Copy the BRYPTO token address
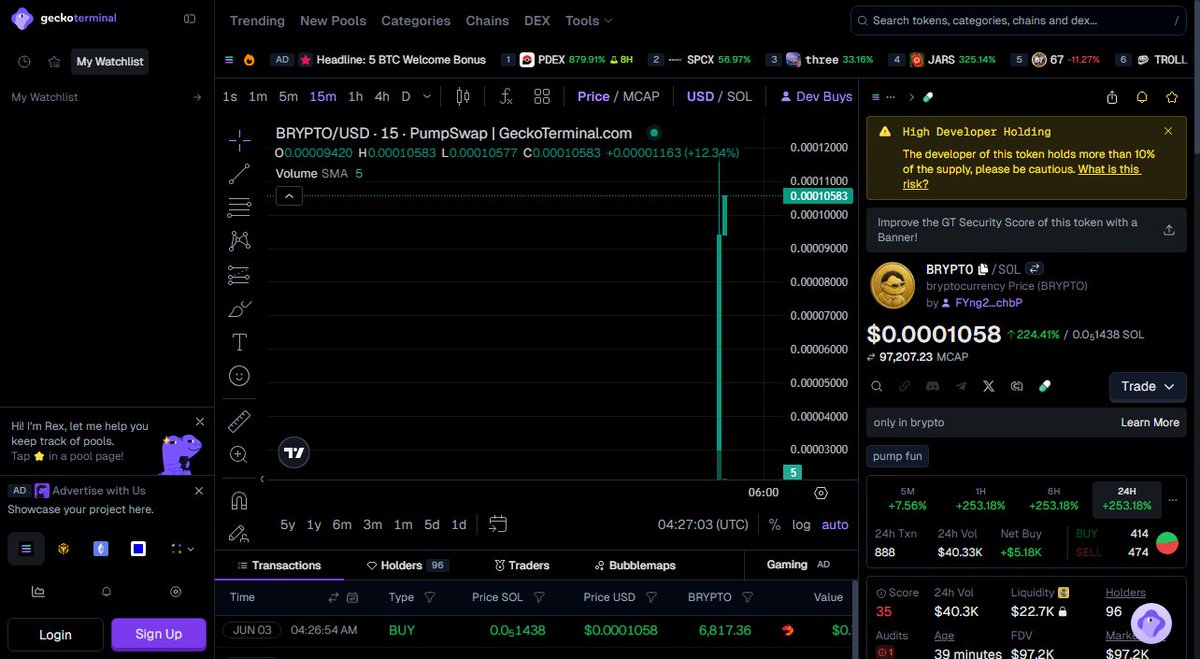Viewport: 1200px width, 659px height. [983, 269]
